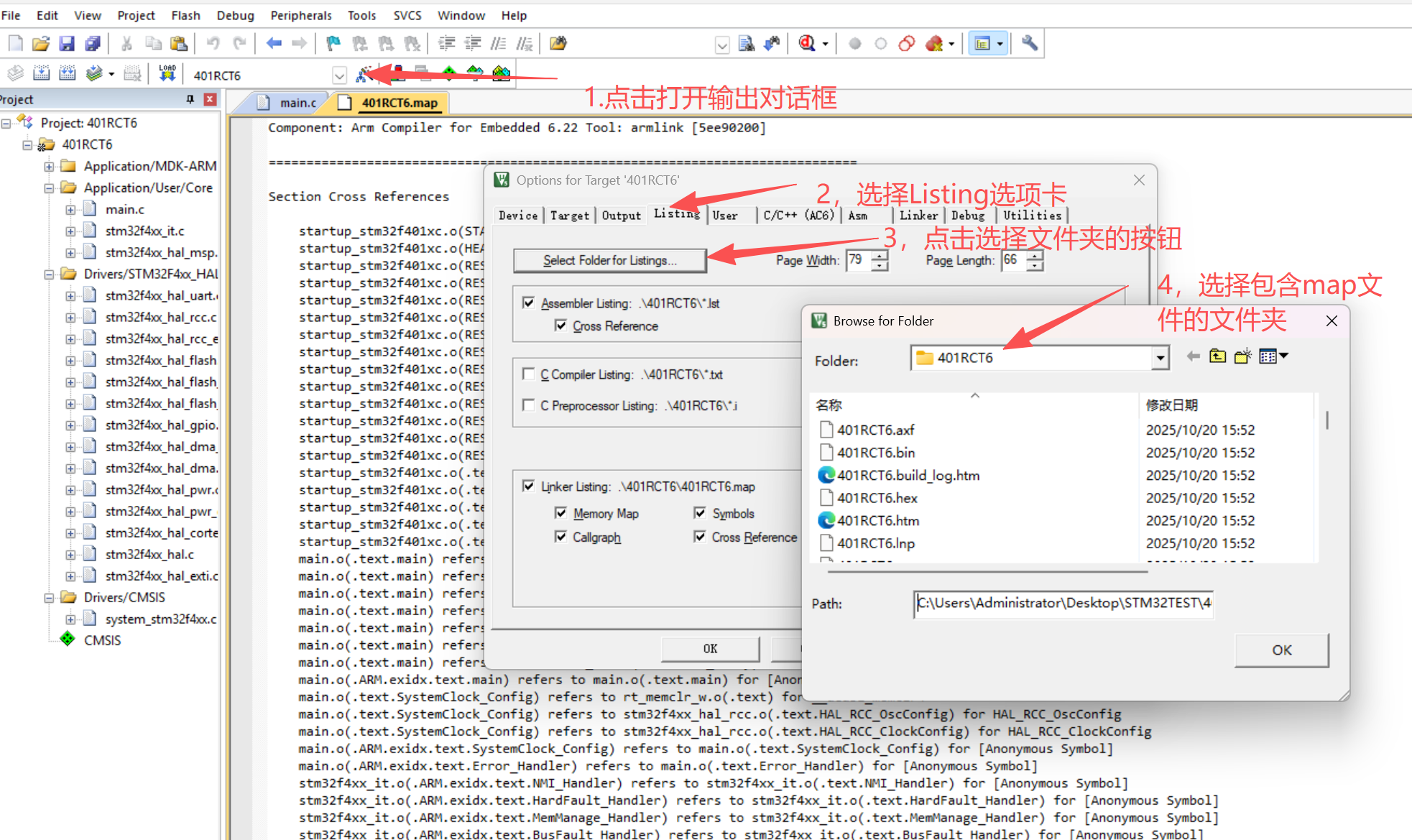Open the Folder 401RCT6 dropdown
The image size is (1412, 840).
click(x=1160, y=358)
